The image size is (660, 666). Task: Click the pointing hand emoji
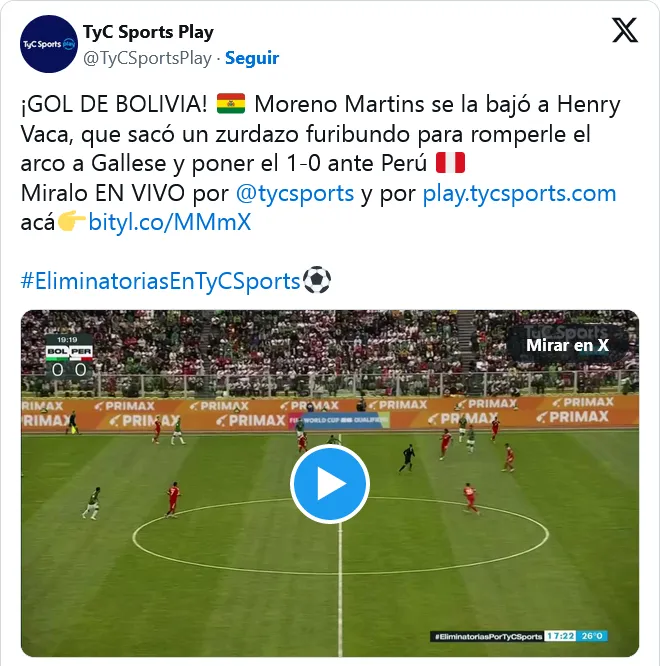point(71,222)
